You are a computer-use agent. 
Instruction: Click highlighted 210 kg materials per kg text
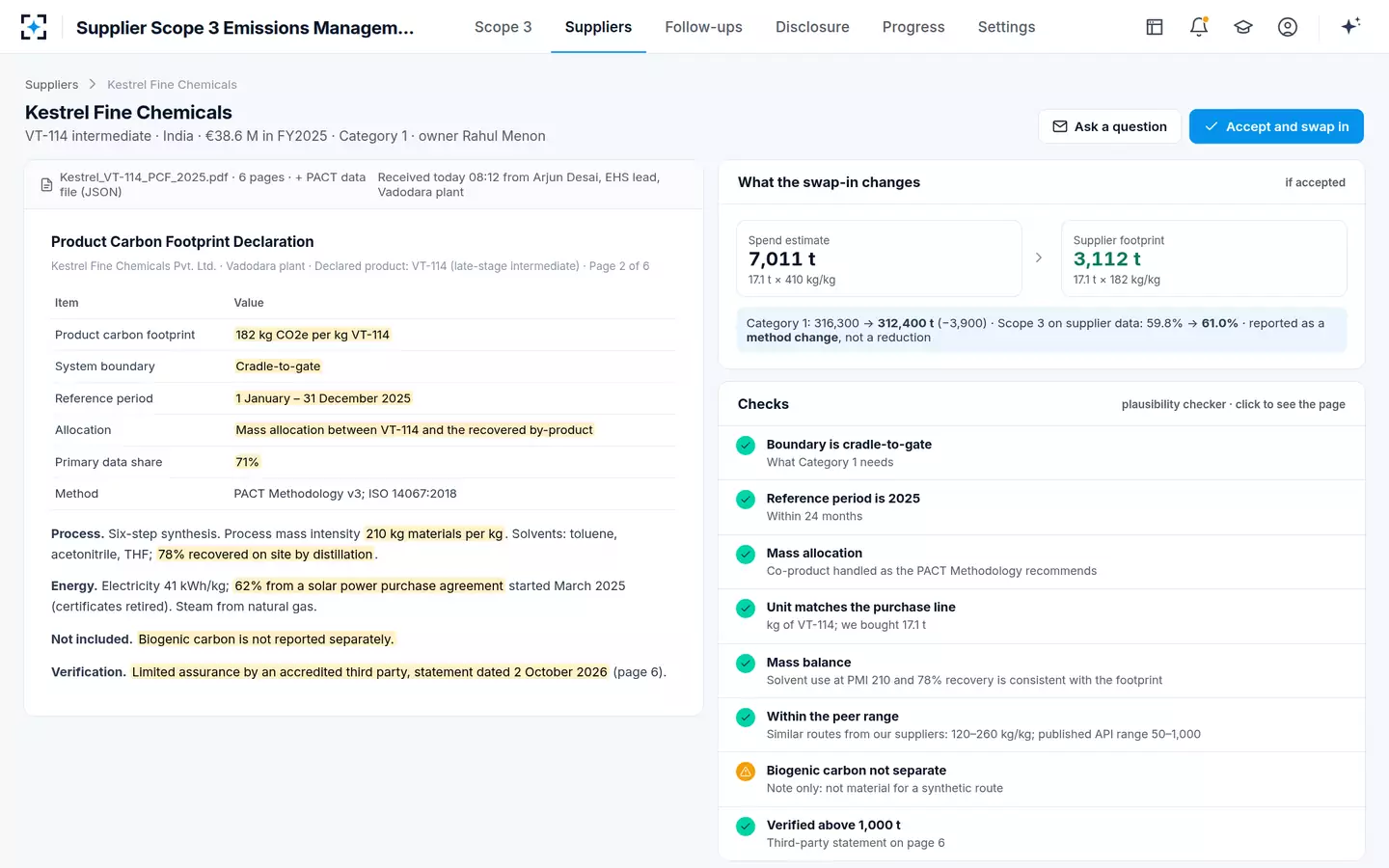pyautogui.click(x=434, y=533)
